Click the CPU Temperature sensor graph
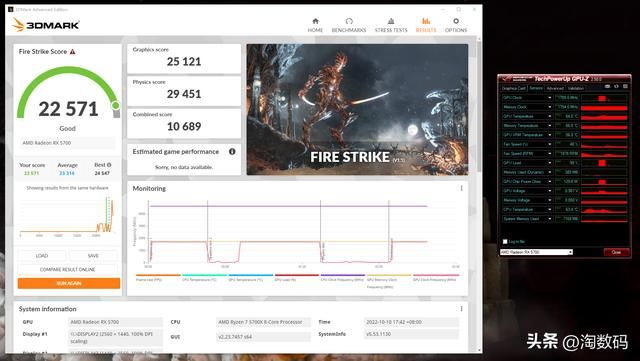640x361 pixels. click(x=604, y=209)
